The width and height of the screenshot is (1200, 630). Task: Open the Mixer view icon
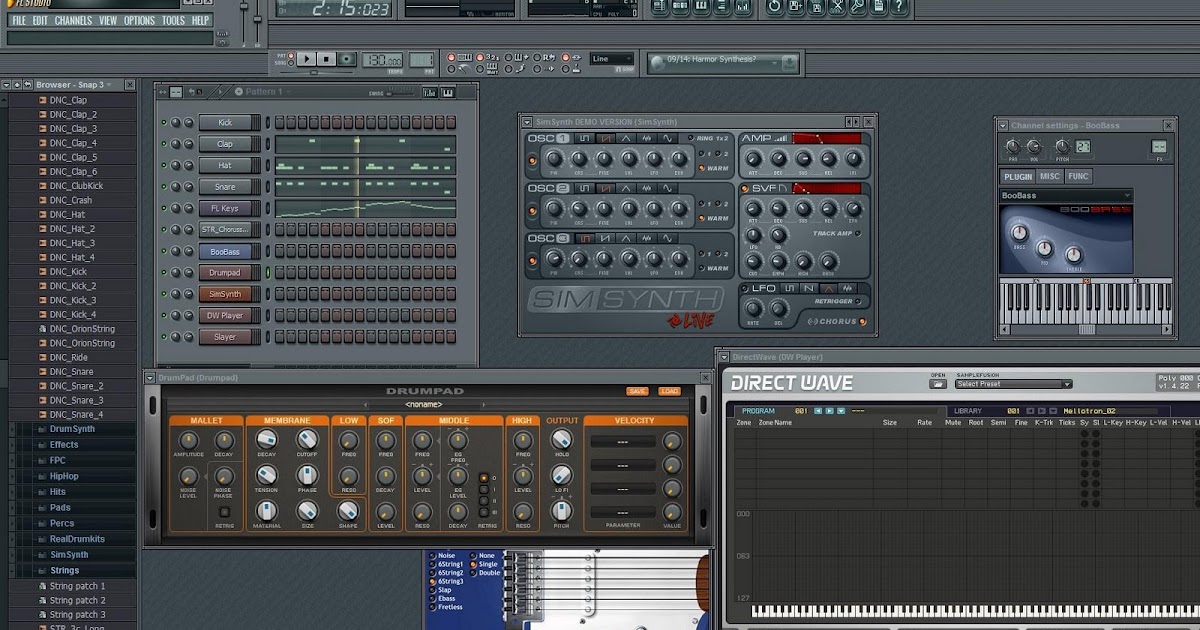pos(743,8)
